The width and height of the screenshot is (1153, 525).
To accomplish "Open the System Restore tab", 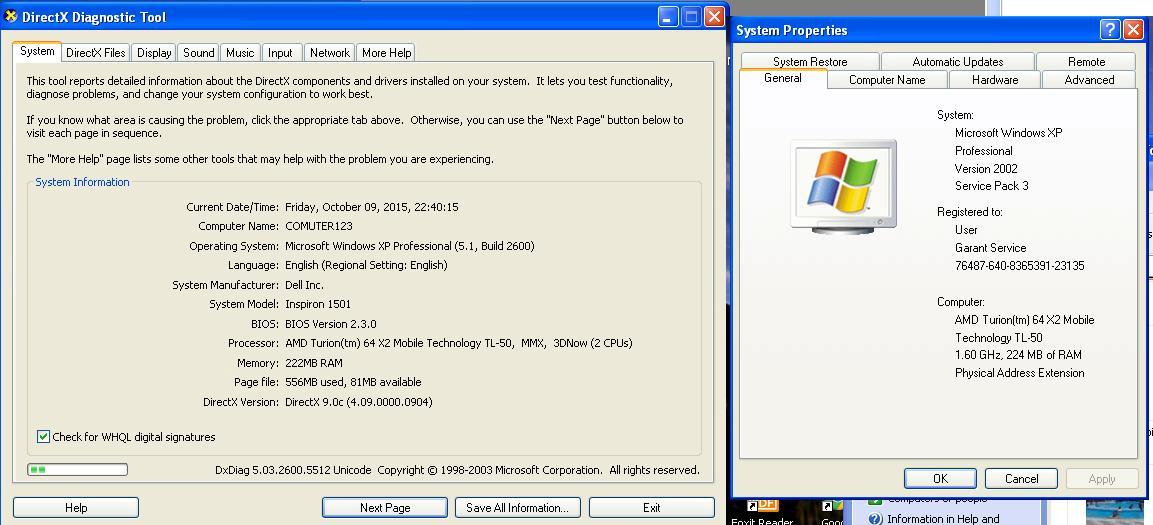I will click(810, 62).
